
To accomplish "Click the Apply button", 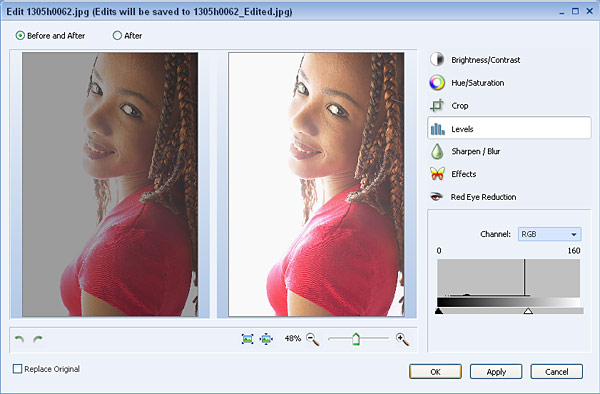I will click(496, 371).
